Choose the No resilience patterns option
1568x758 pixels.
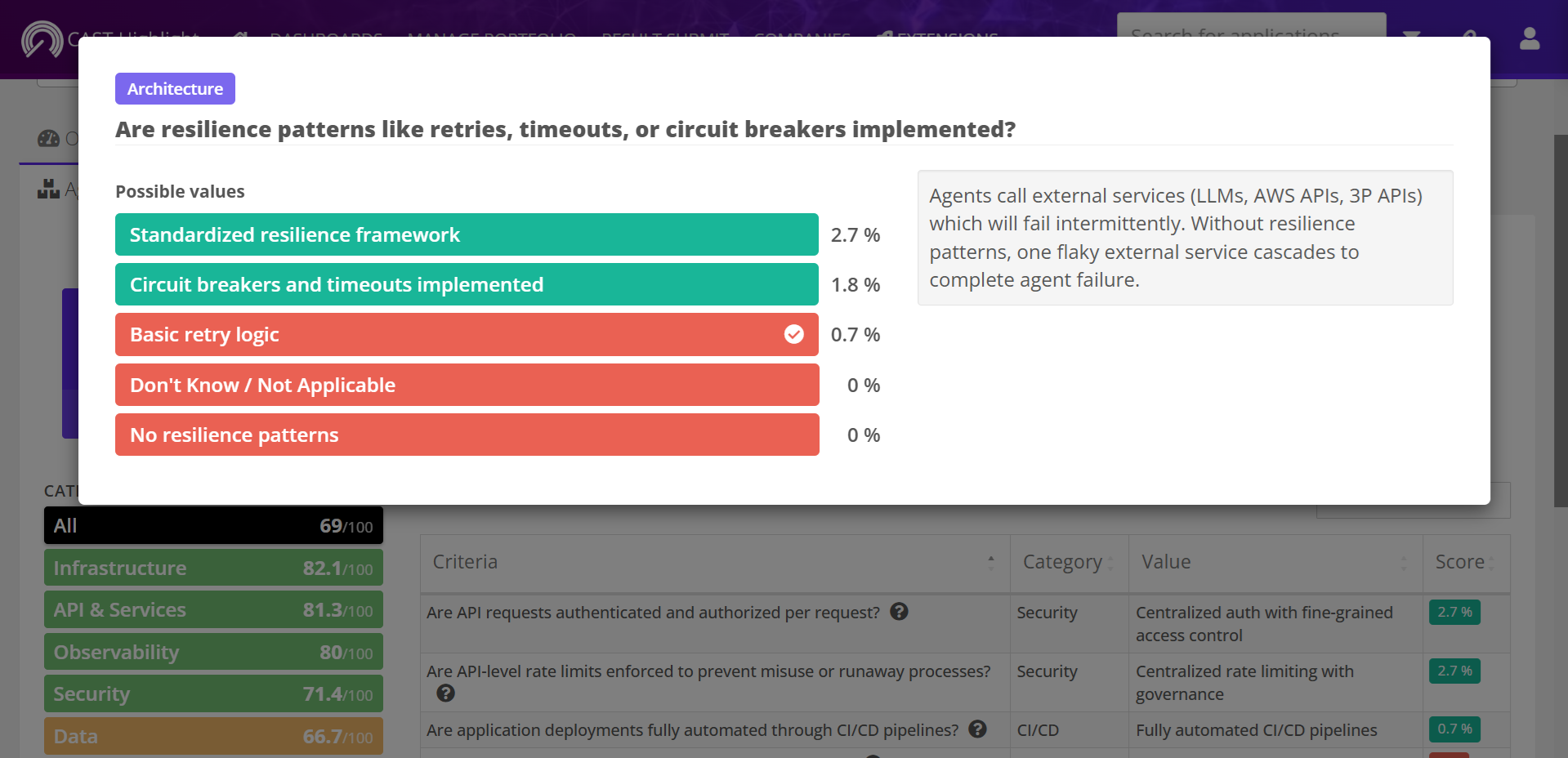(467, 435)
